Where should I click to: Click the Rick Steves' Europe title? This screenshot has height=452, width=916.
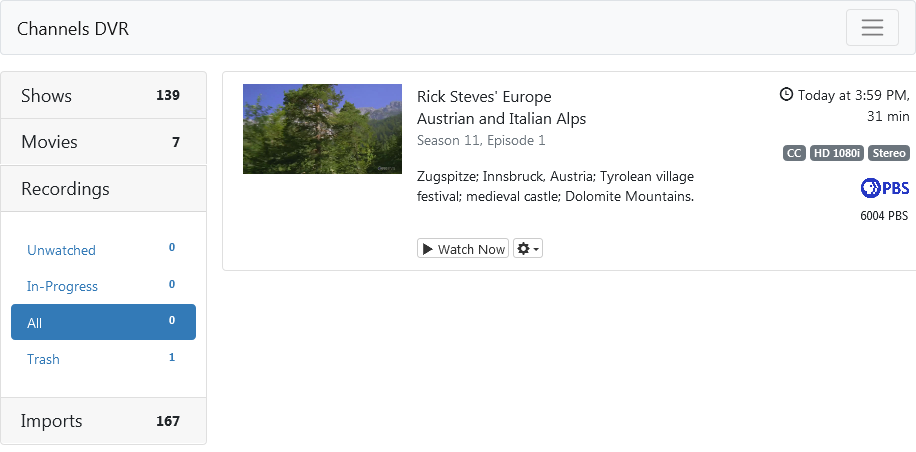(484, 97)
